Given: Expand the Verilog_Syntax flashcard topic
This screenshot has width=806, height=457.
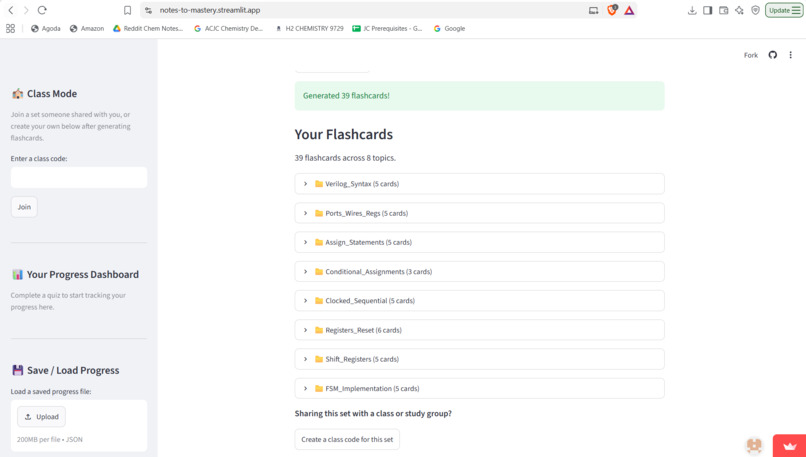Looking at the screenshot, I should pyautogui.click(x=479, y=184).
